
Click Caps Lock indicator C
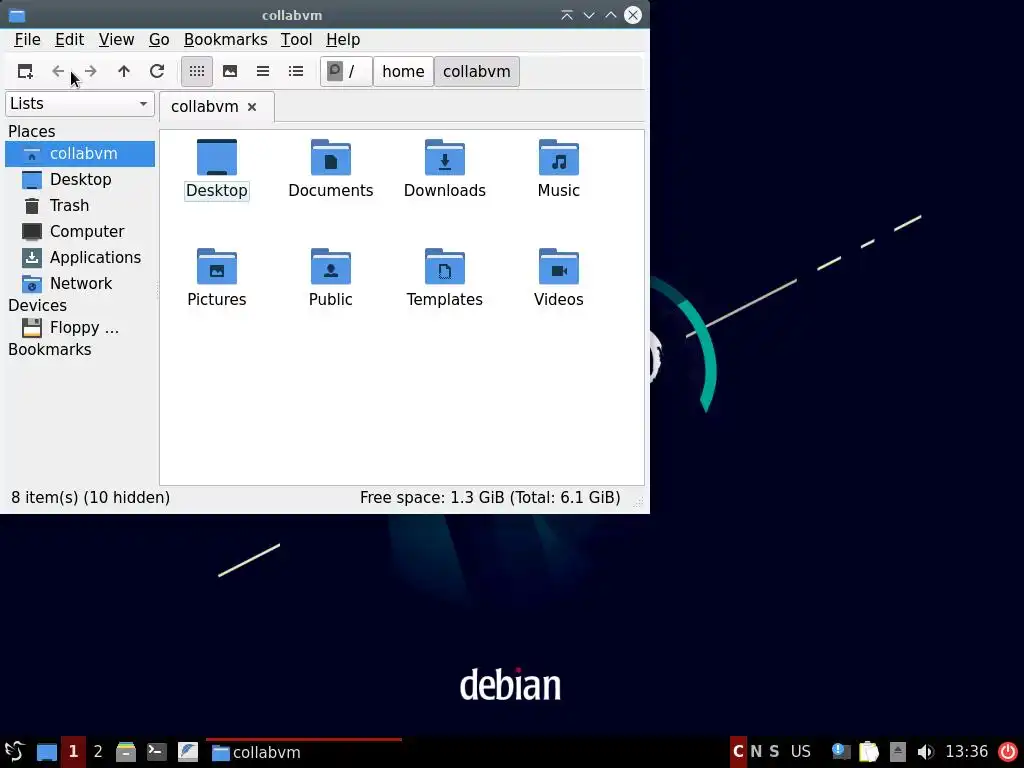738,752
